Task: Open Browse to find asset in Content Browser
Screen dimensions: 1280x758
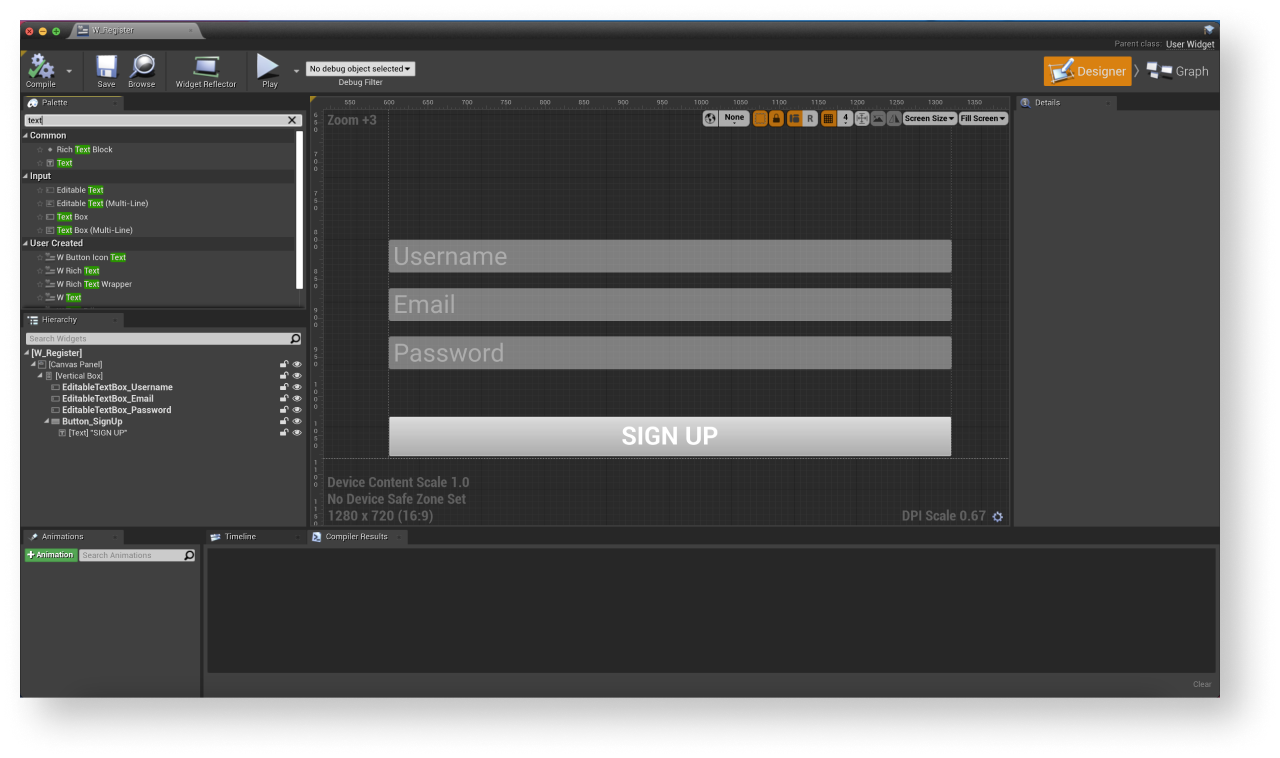Action: [142, 68]
